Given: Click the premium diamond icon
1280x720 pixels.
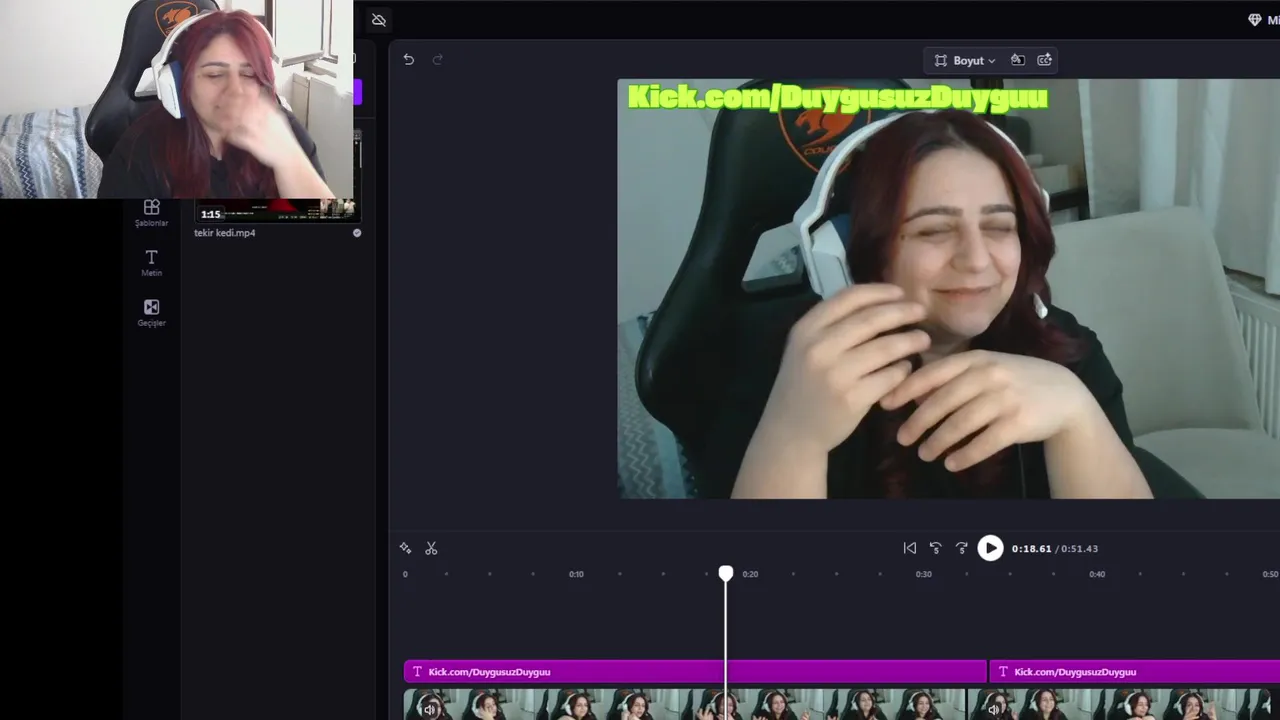Looking at the screenshot, I should point(1255,20).
